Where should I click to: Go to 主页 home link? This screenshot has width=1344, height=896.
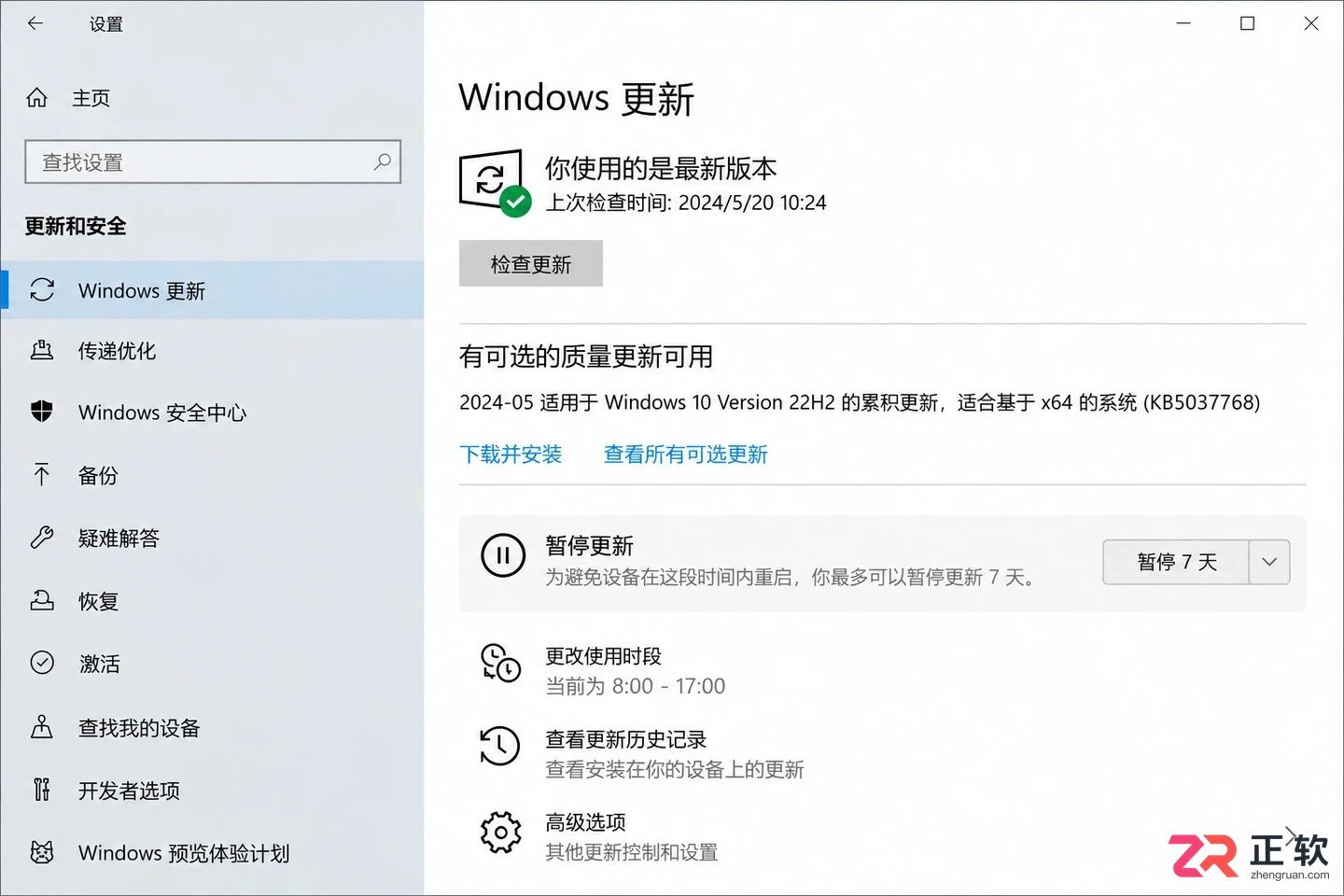(91, 98)
